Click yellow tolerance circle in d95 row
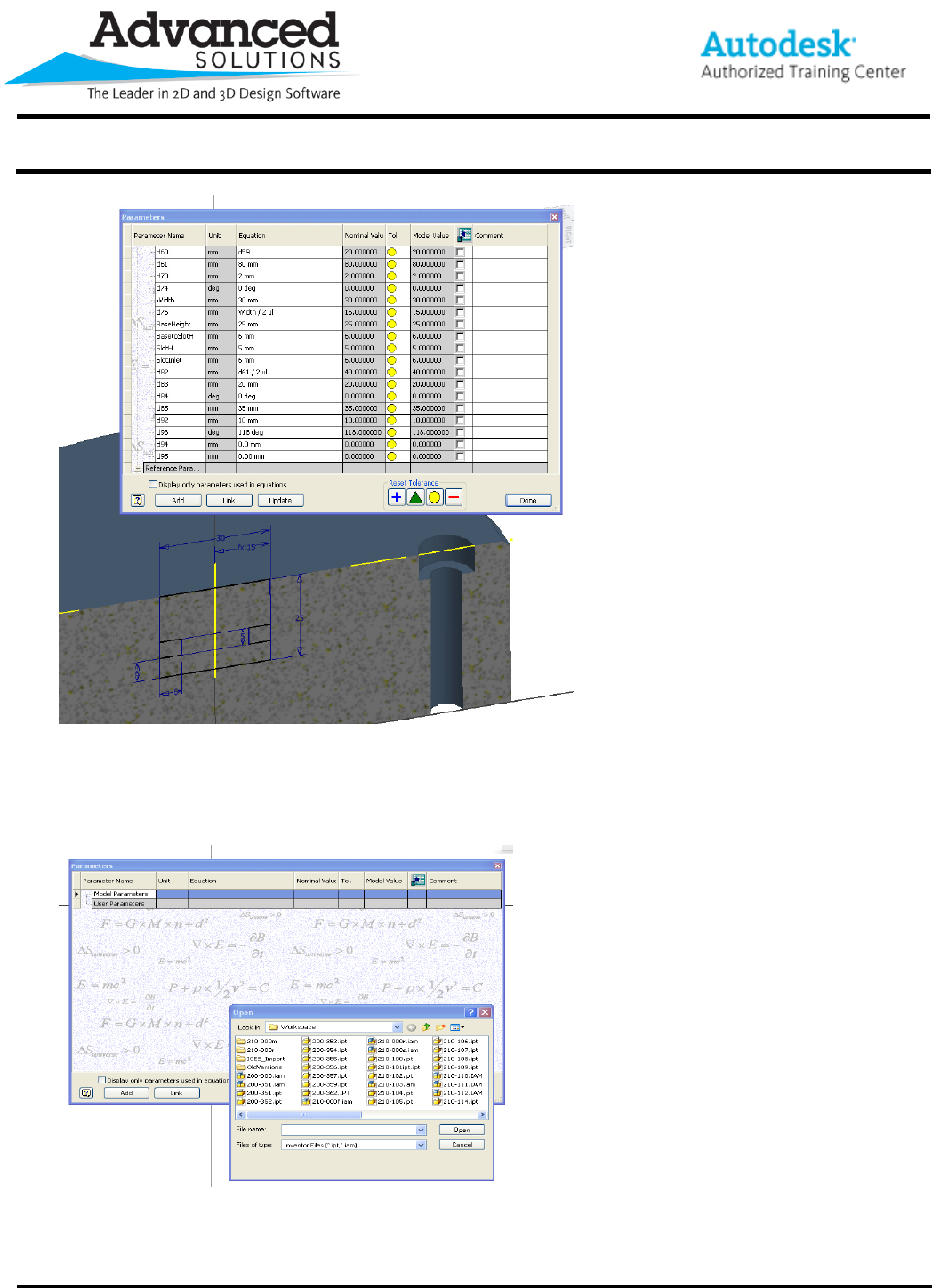This screenshot has width=932, height=1288. click(x=391, y=456)
